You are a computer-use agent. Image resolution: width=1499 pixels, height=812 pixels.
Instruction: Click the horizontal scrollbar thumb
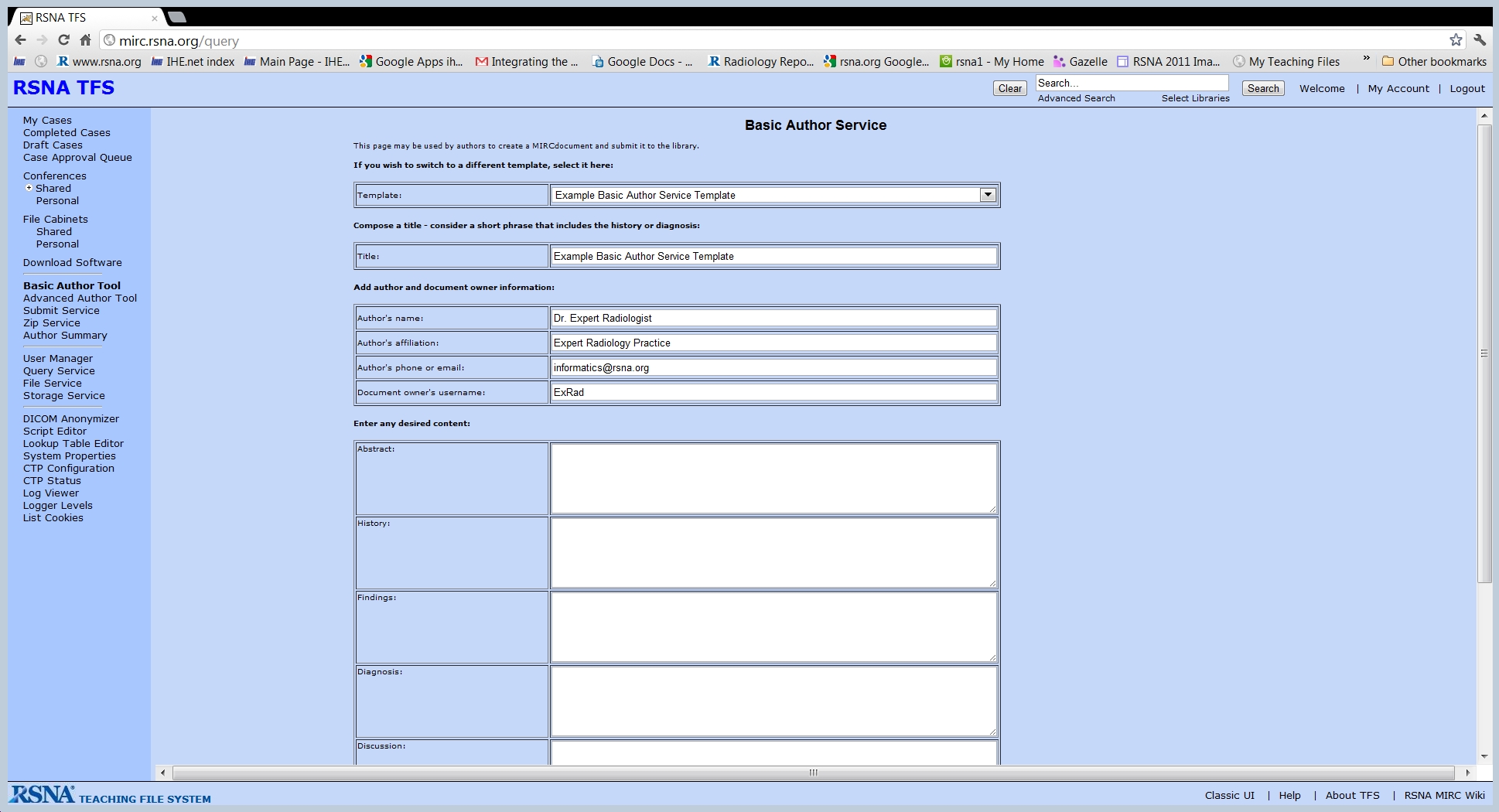813,773
